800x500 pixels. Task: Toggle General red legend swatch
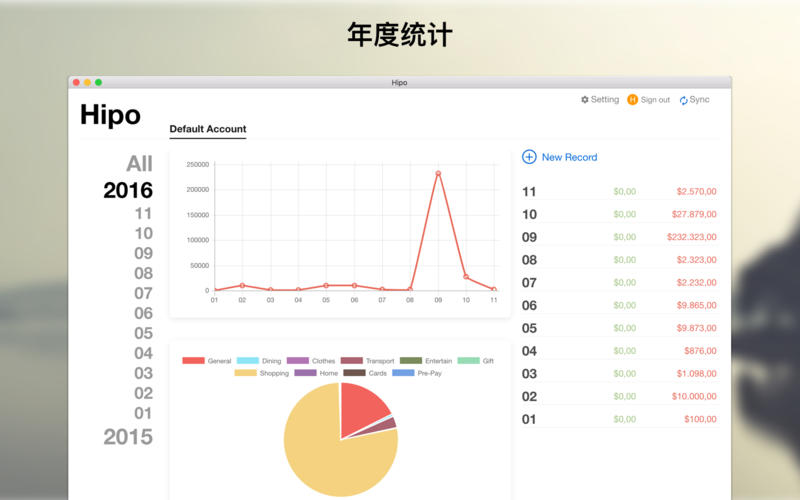[193, 361]
